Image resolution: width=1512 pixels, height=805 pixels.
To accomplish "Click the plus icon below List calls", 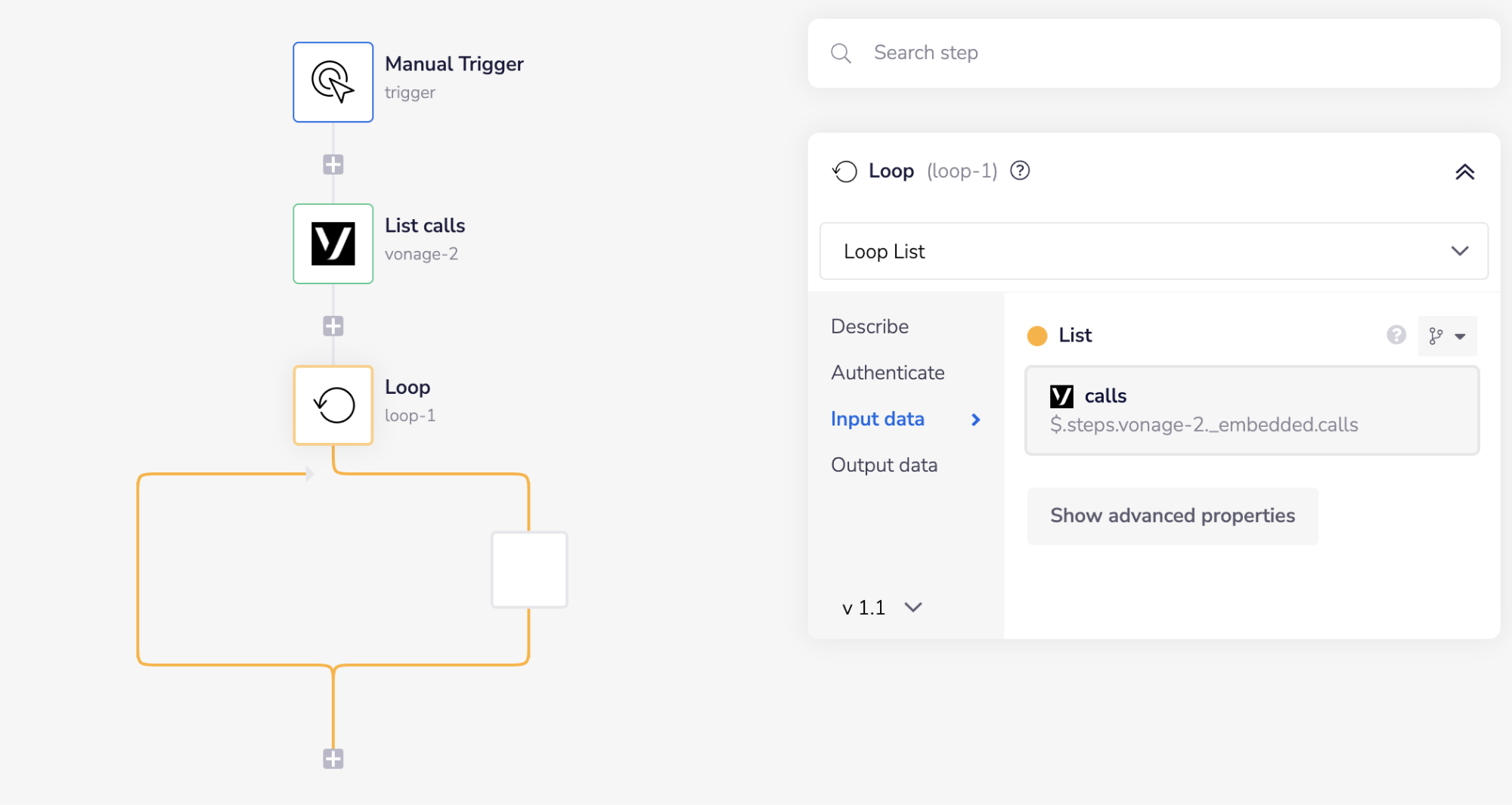I will (x=333, y=325).
